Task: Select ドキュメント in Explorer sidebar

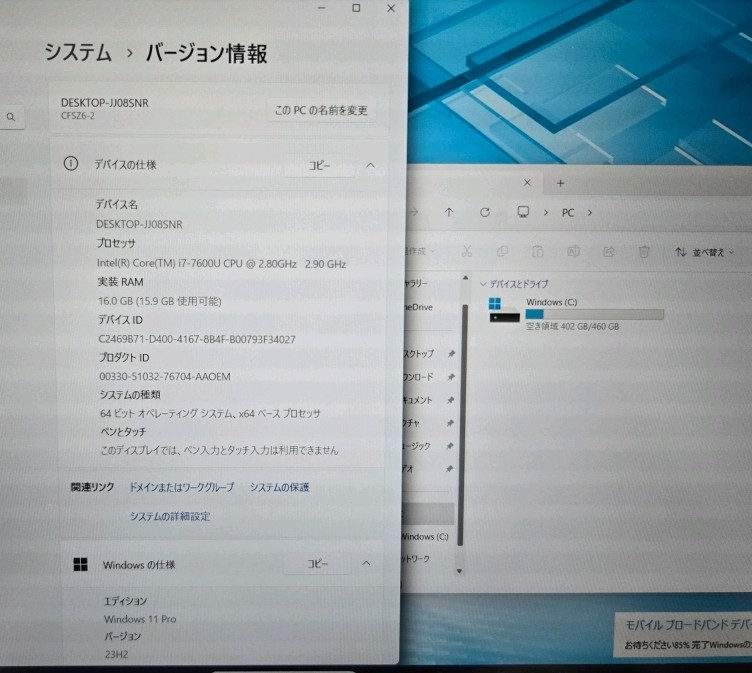Action: (x=418, y=400)
